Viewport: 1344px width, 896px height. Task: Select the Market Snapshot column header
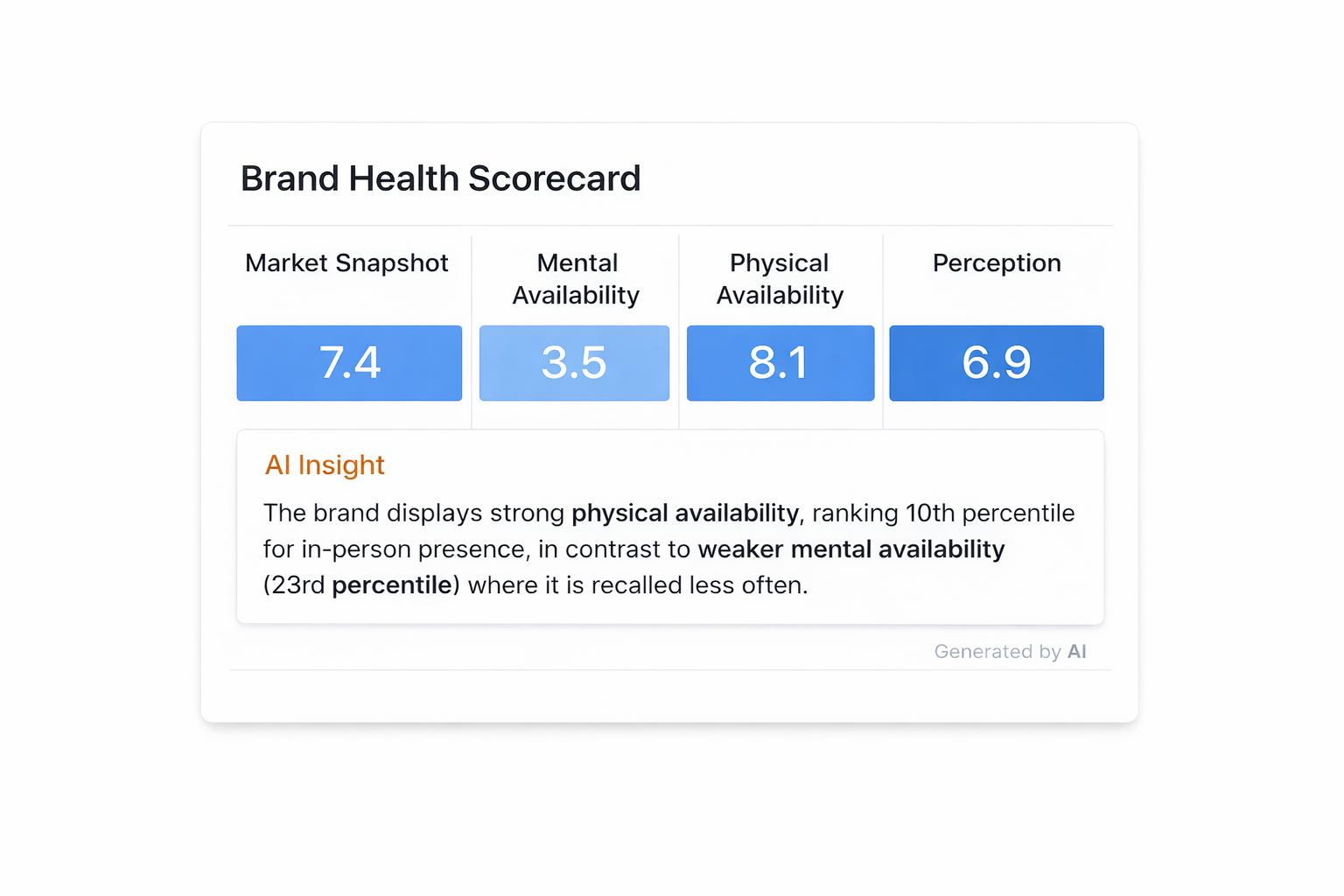pyautogui.click(x=346, y=263)
